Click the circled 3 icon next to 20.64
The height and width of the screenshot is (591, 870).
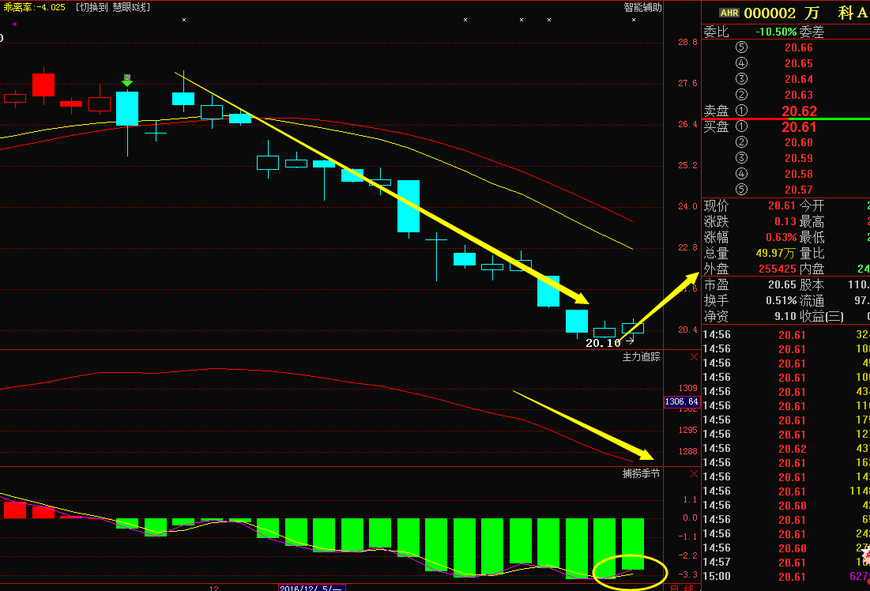point(741,79)
